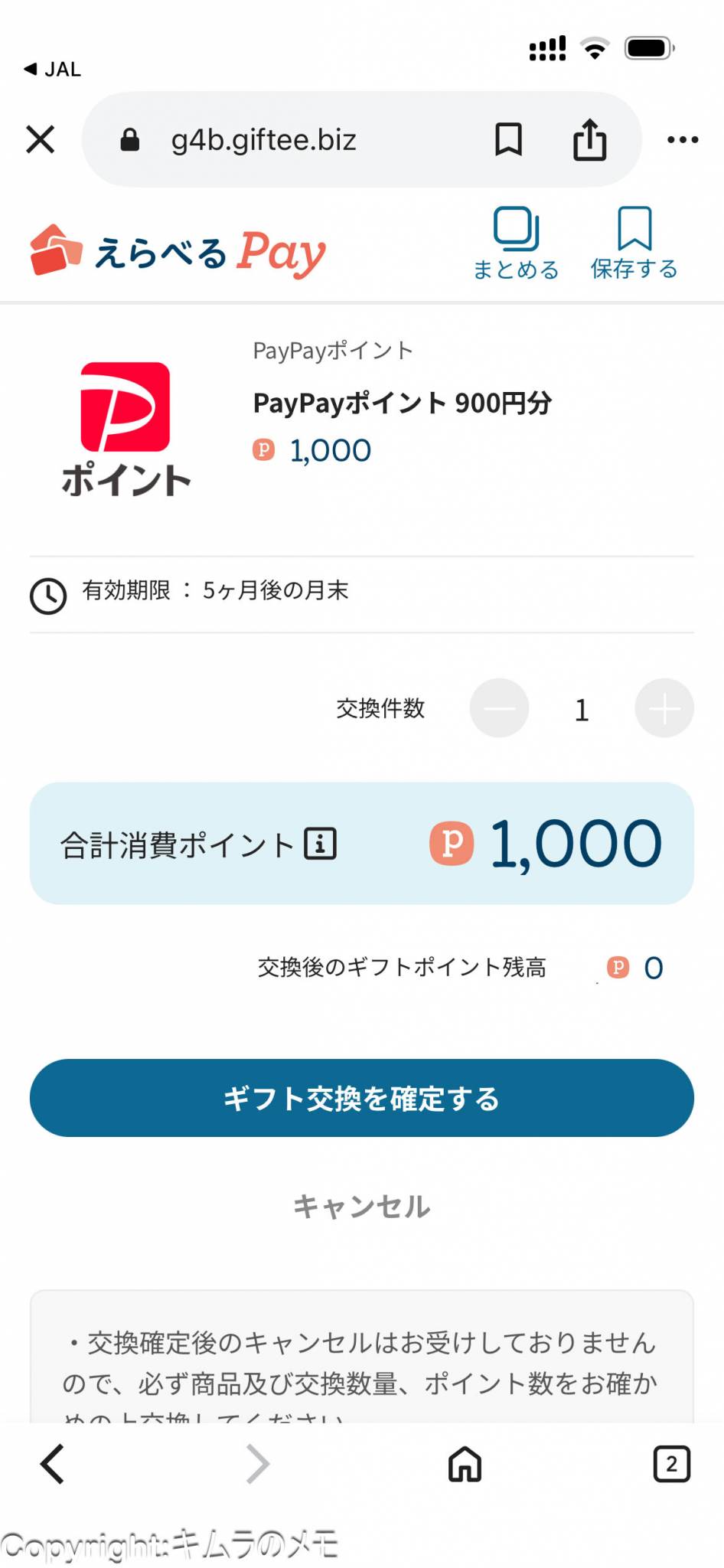The image size is (724, 1568).
Task: Open info icon next to 合計消費ポイント
Action: coord(321,844)
